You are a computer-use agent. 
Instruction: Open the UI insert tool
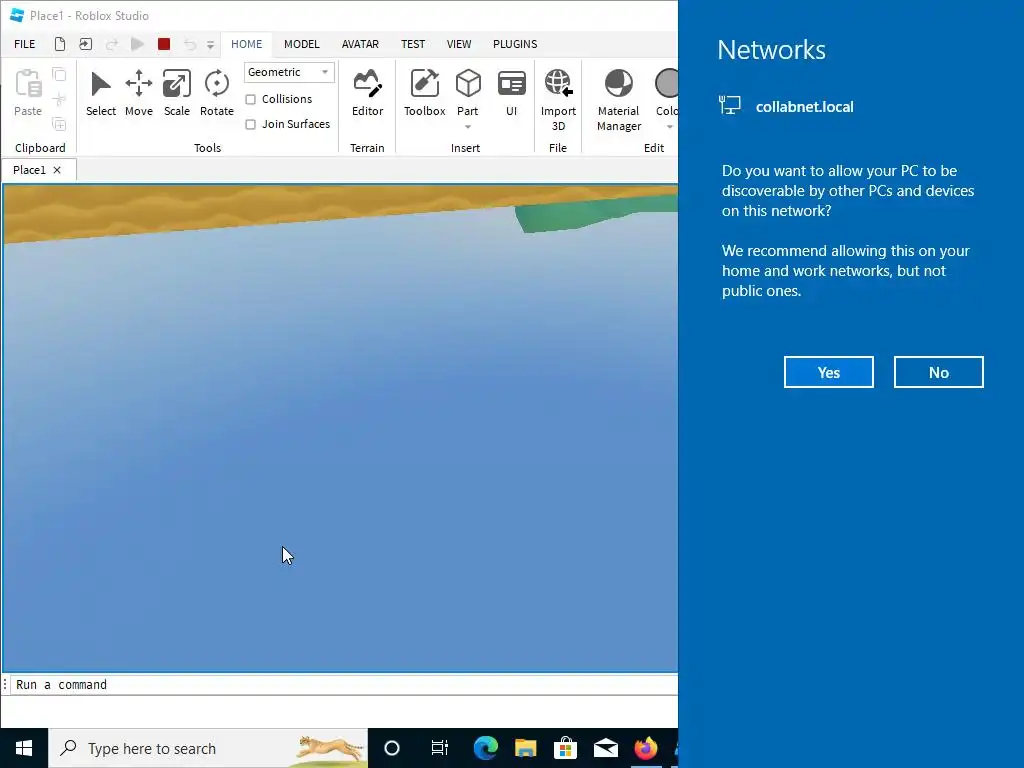pyautogui.click(x=511, y=94)
